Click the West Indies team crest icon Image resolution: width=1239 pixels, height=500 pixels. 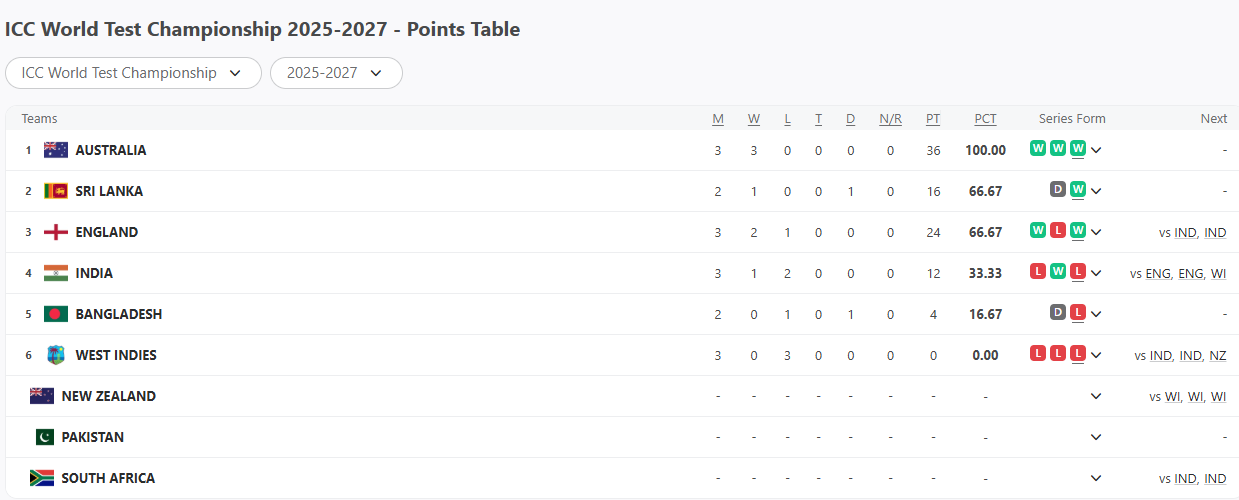55,355
